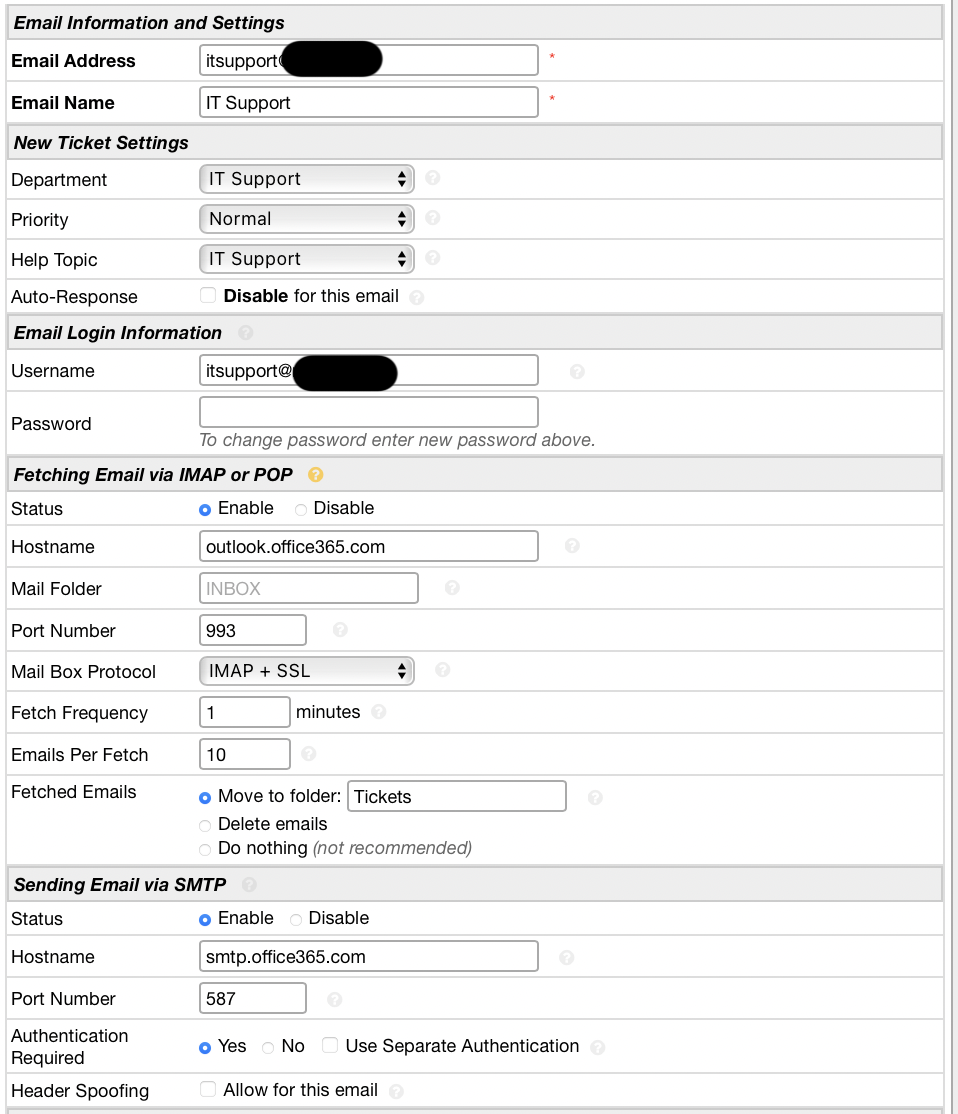
Task: Open help tip next to Email Login Information heading
Action: coord(246,332)
